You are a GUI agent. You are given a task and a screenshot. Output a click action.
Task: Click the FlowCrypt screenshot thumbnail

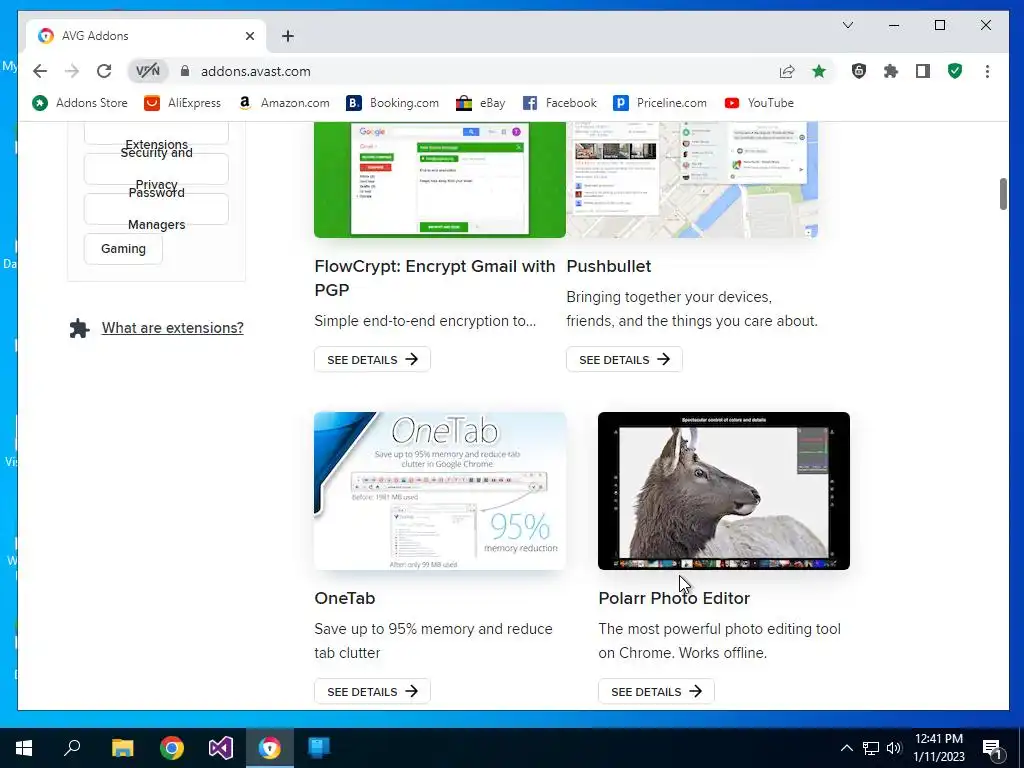440,180
